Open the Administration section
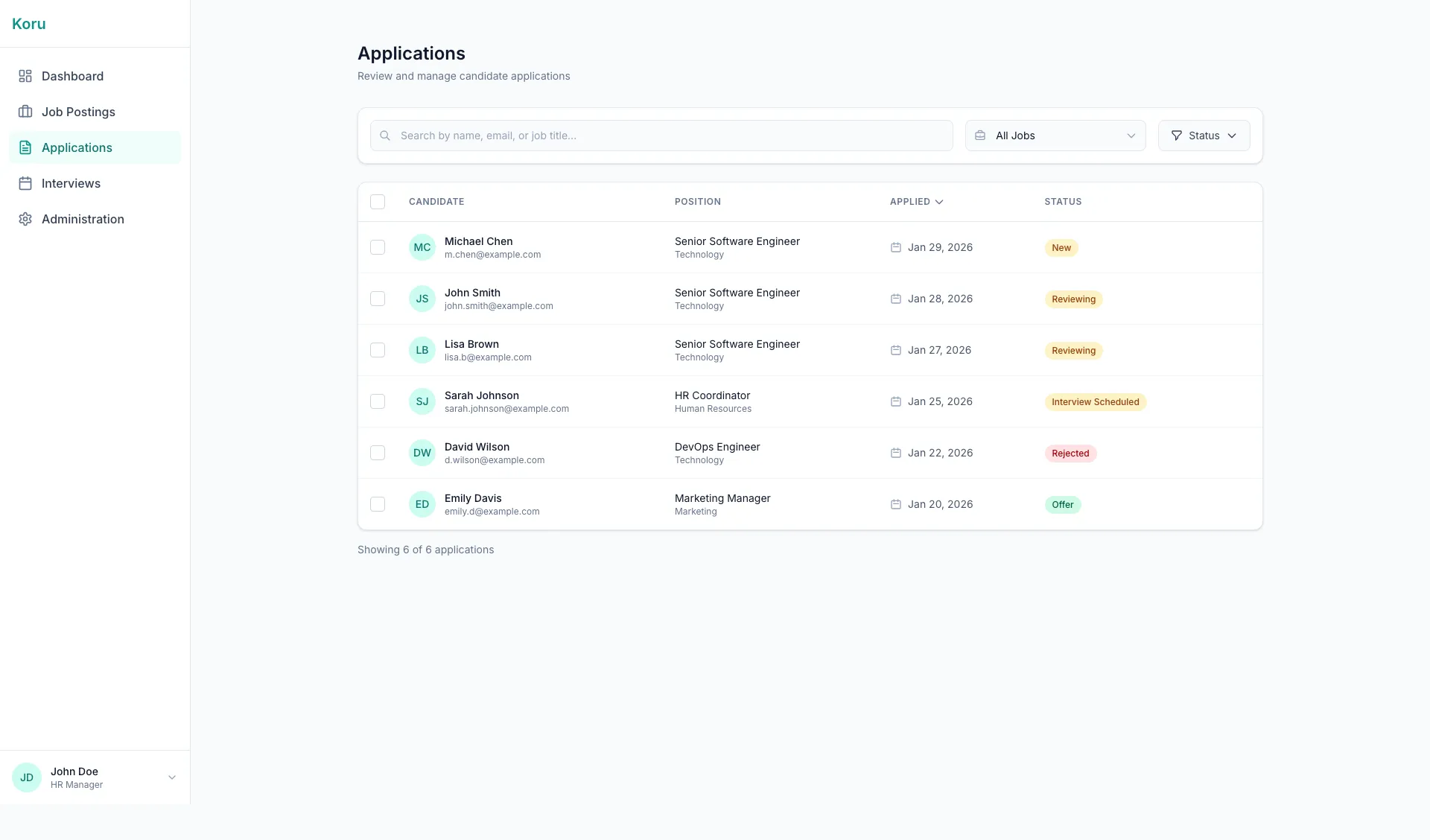1430x840 pixels. pyautogui.click(x=95, y=219)
